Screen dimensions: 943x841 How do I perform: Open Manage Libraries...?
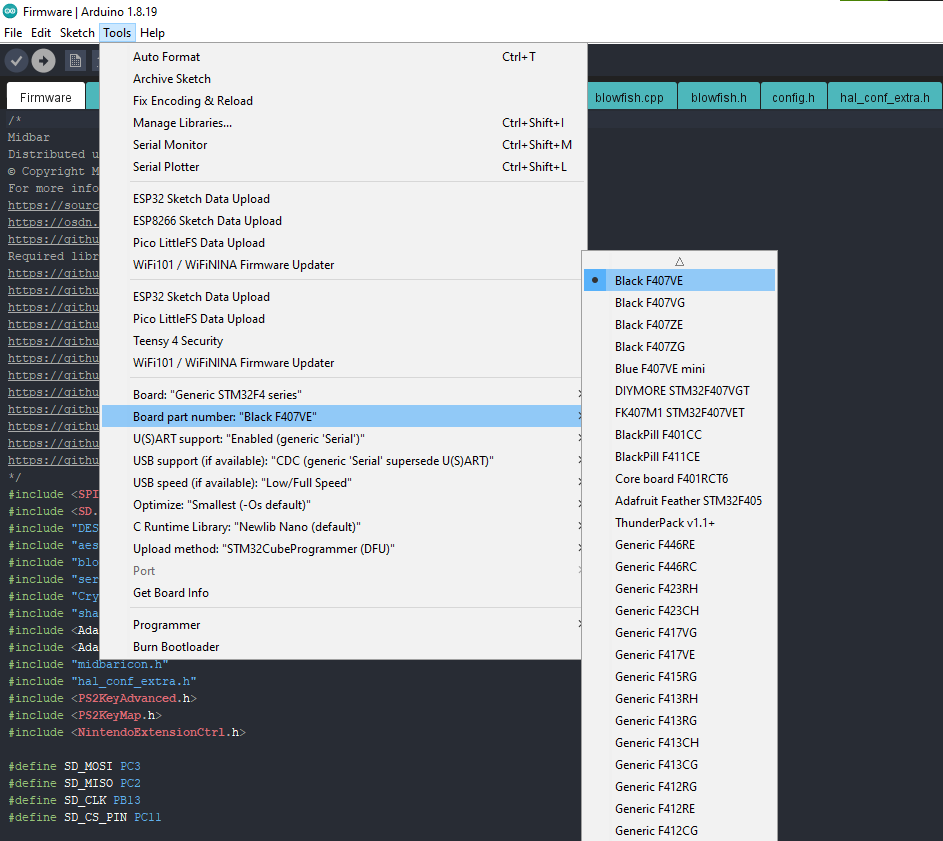coord(341,123)
